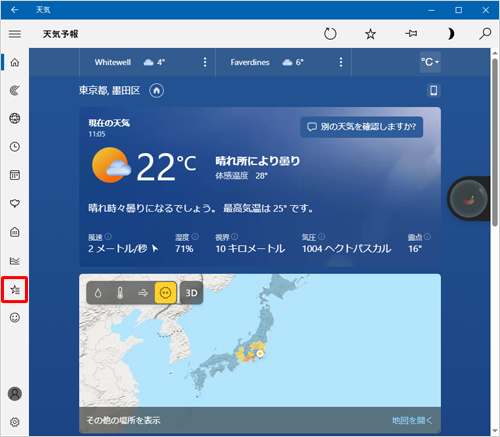Toggle dark mode with the moon icon
The image size is (500, 437).
(451, 34)
